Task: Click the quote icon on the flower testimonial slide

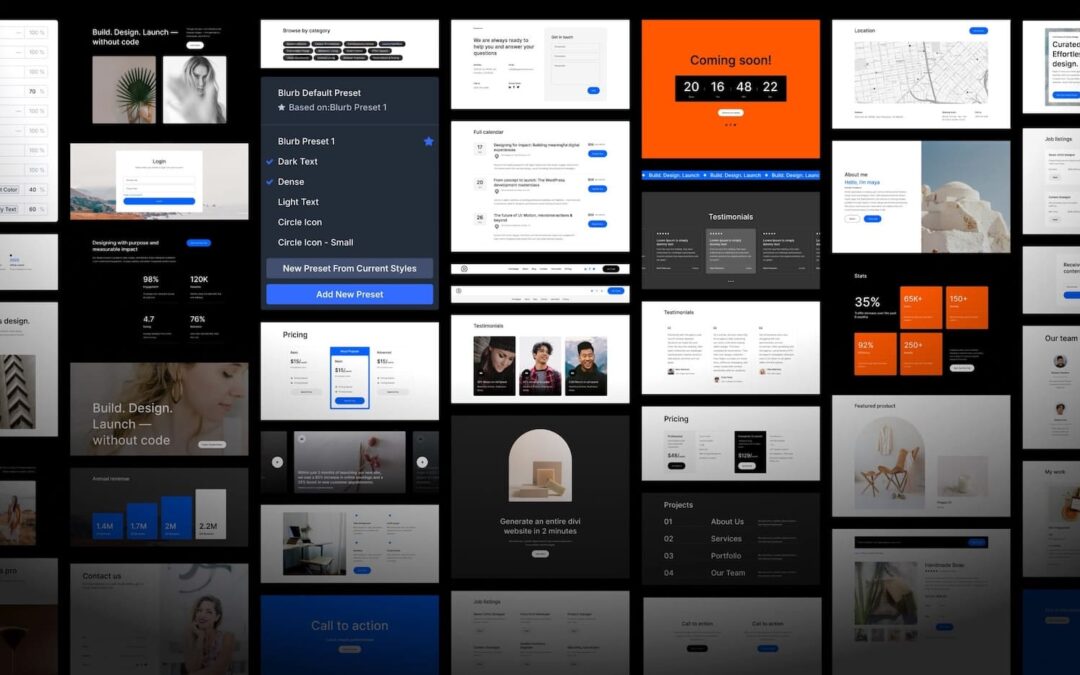Action: [x=301, y=438]
